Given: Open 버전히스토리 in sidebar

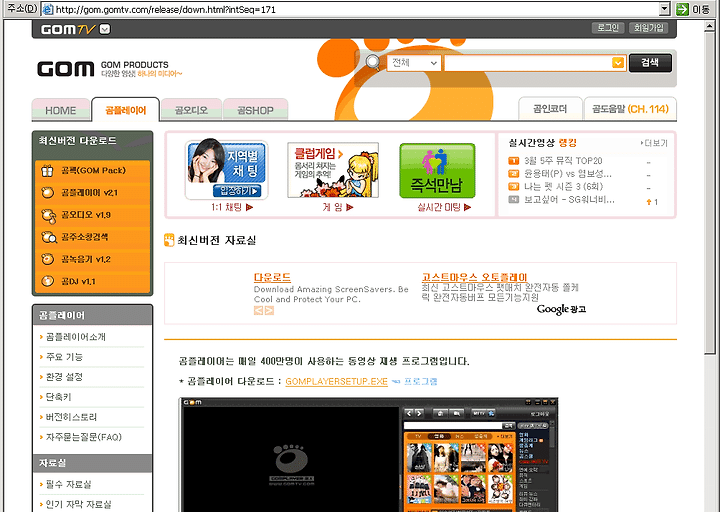Looking at the screenshot, I should click(x=71, y=417).
